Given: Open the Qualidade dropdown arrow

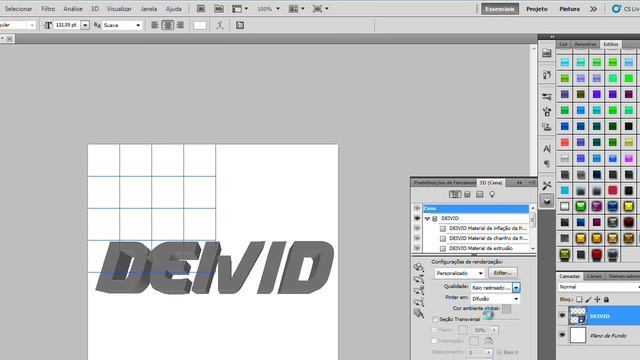Looking at the screenshot, I should 516,288.
